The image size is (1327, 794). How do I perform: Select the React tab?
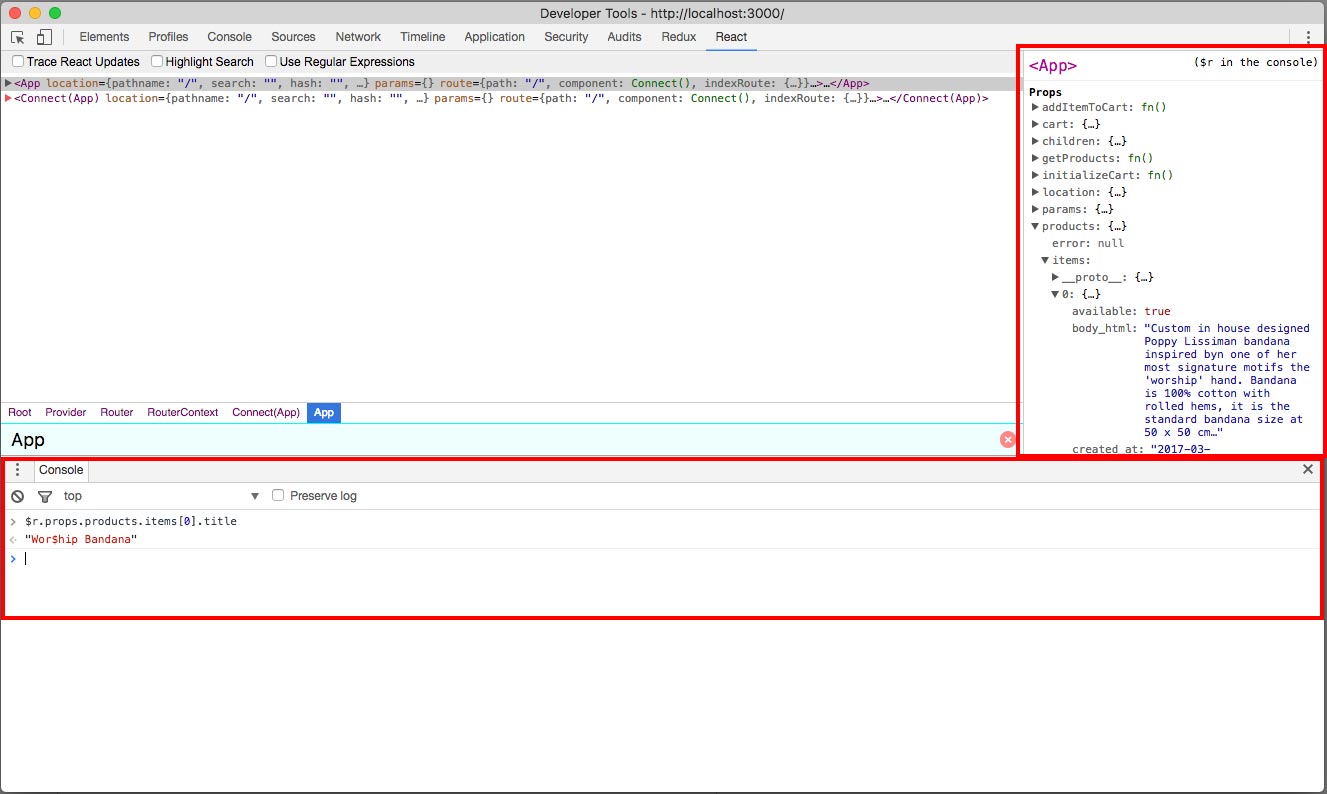click(731, 37)
